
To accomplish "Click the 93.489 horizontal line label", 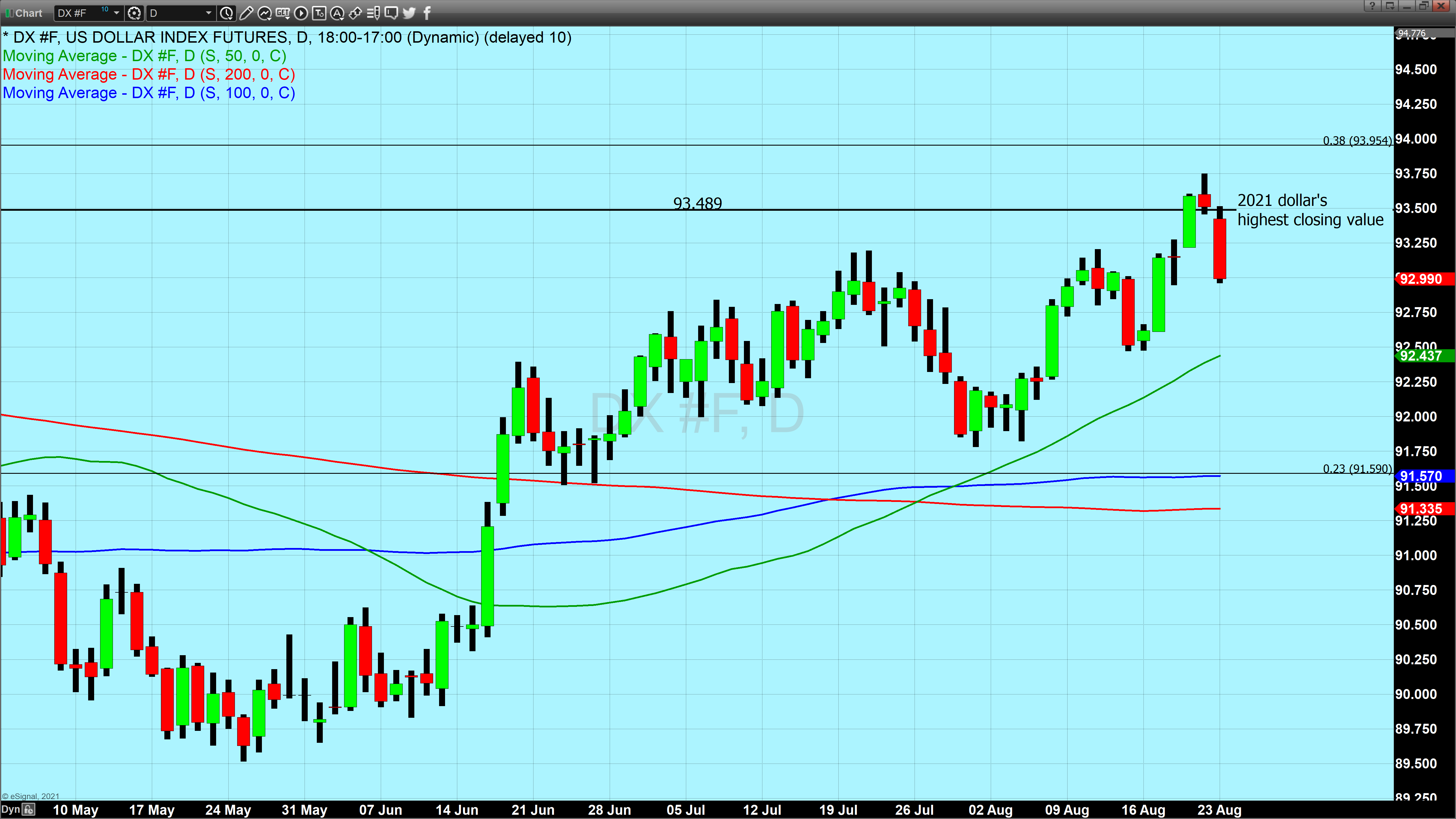I will [x=698, y=203].
